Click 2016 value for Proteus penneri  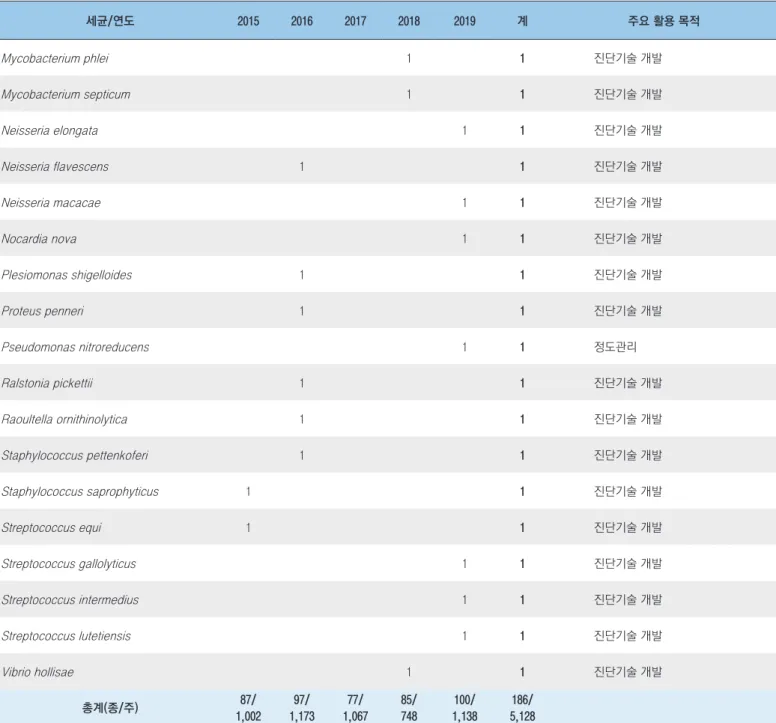tap(301, 311)
